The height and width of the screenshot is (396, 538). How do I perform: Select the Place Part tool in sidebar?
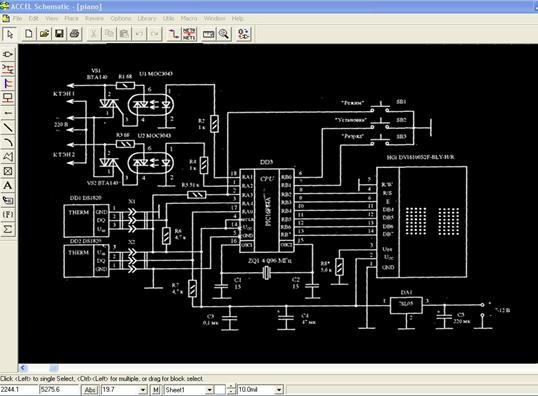click(x=8, y=55)
